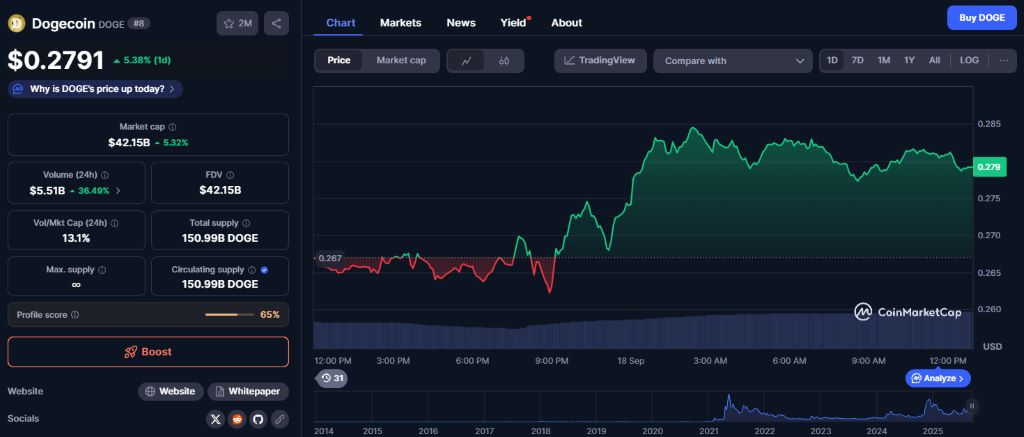Open the News tab
This screenshot has height=437, width=1024.
[x=460, y=22]
